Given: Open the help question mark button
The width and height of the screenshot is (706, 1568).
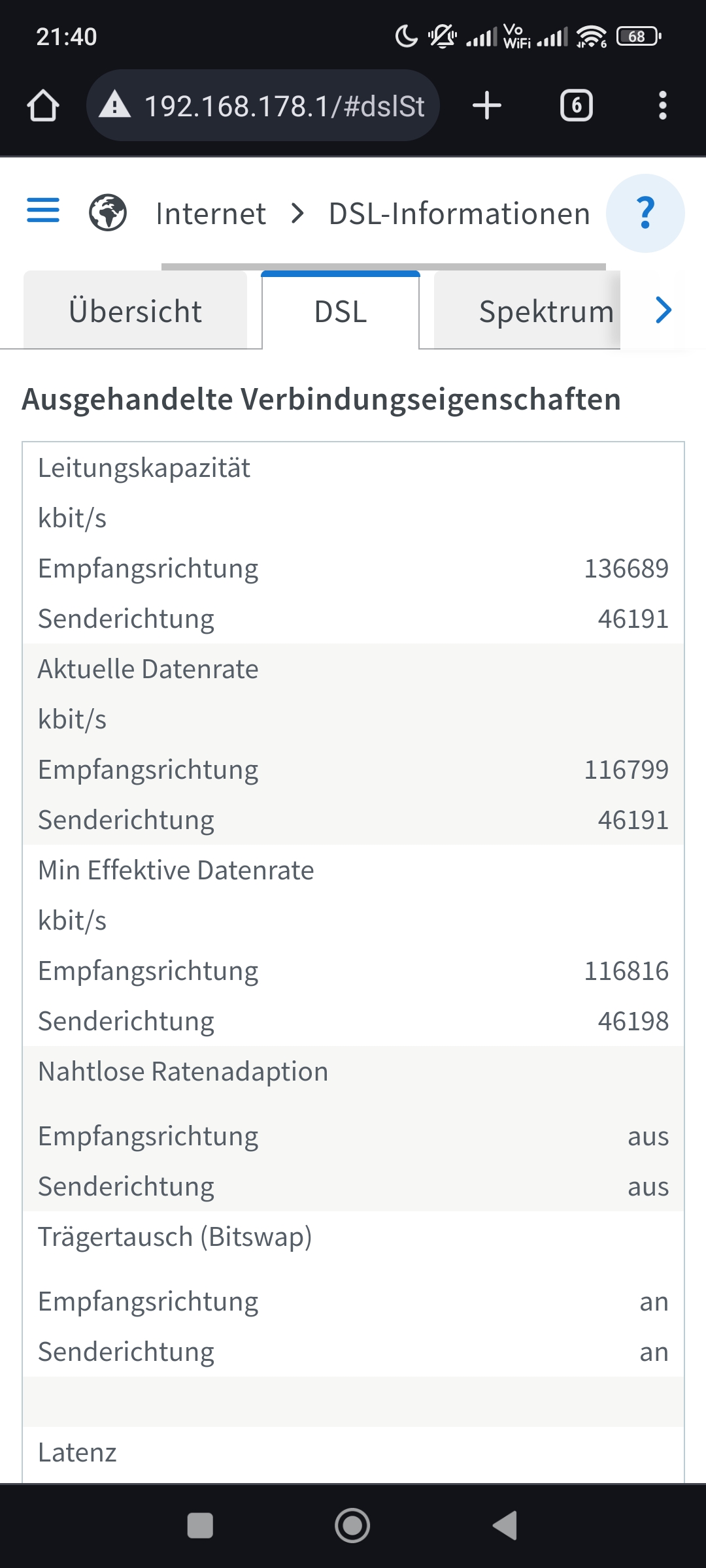Looking at the screenshot, I should click(645, 213).
